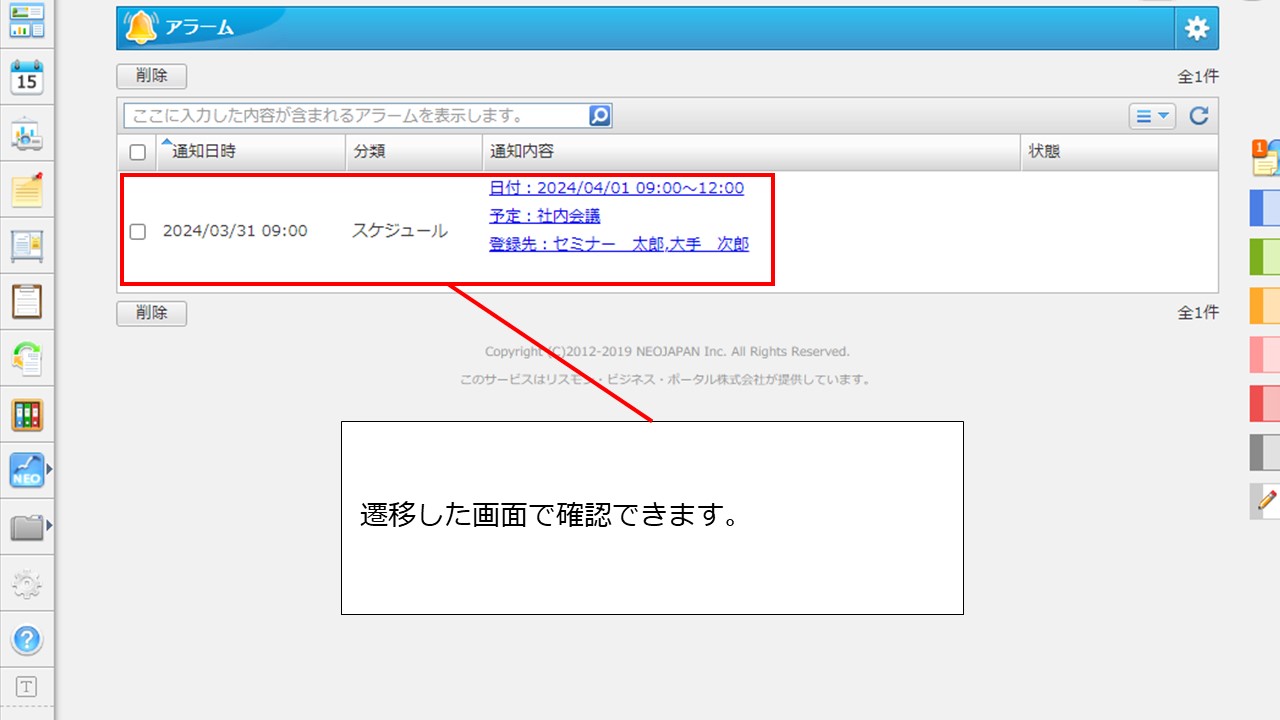Open alarm settings via white gear button
The height and width of the screenshot is (720, 1280).
[1197, 28]
